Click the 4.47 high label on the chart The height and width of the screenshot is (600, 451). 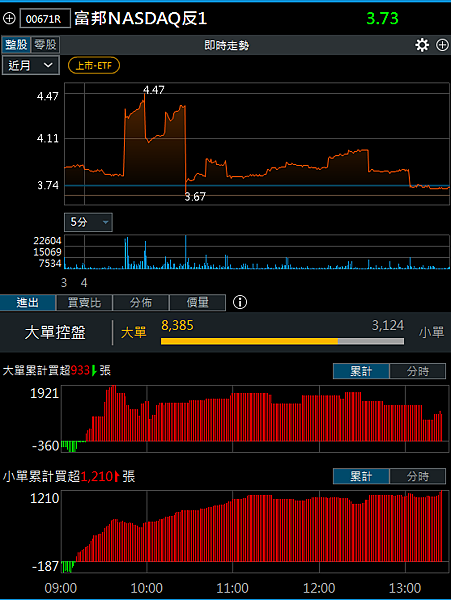click(154, 90)
